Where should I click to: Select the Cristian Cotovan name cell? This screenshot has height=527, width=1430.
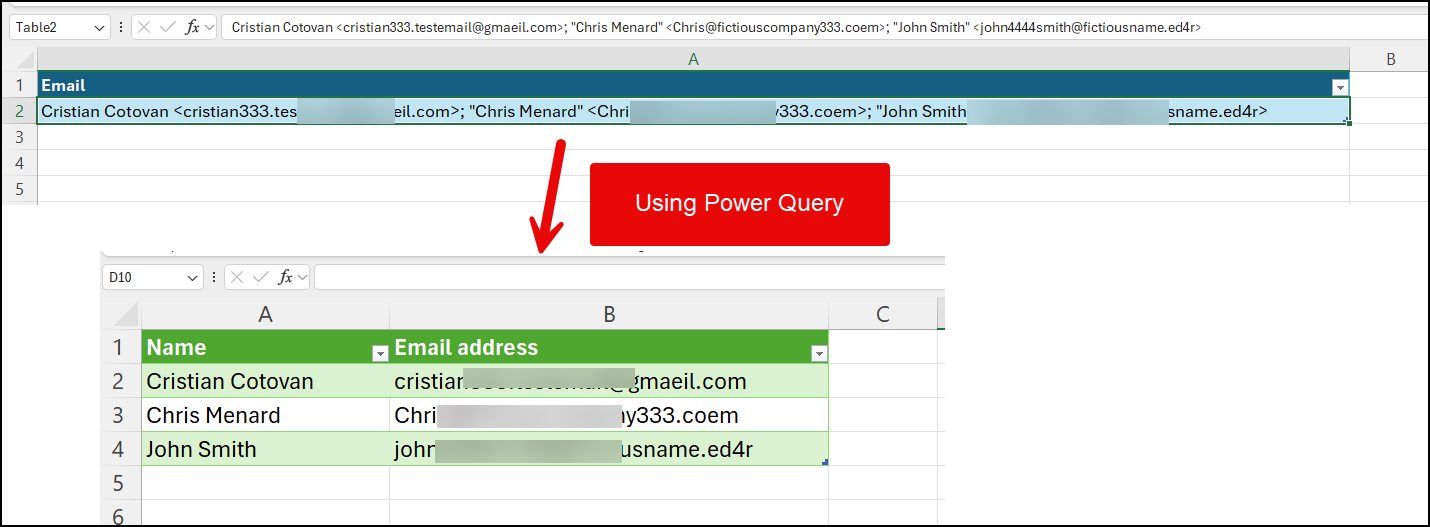click(265, 381)
